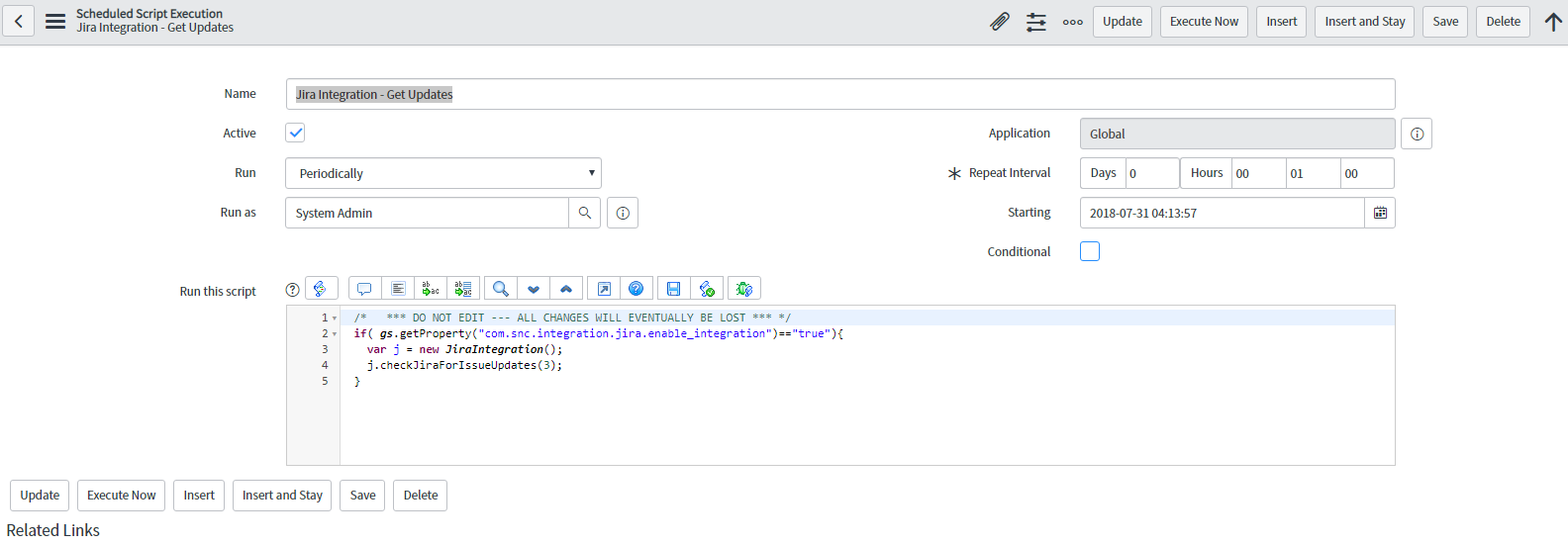Click top Delete button
The height and width of the screenshot is (545, 1568).
pos(1503,22)
